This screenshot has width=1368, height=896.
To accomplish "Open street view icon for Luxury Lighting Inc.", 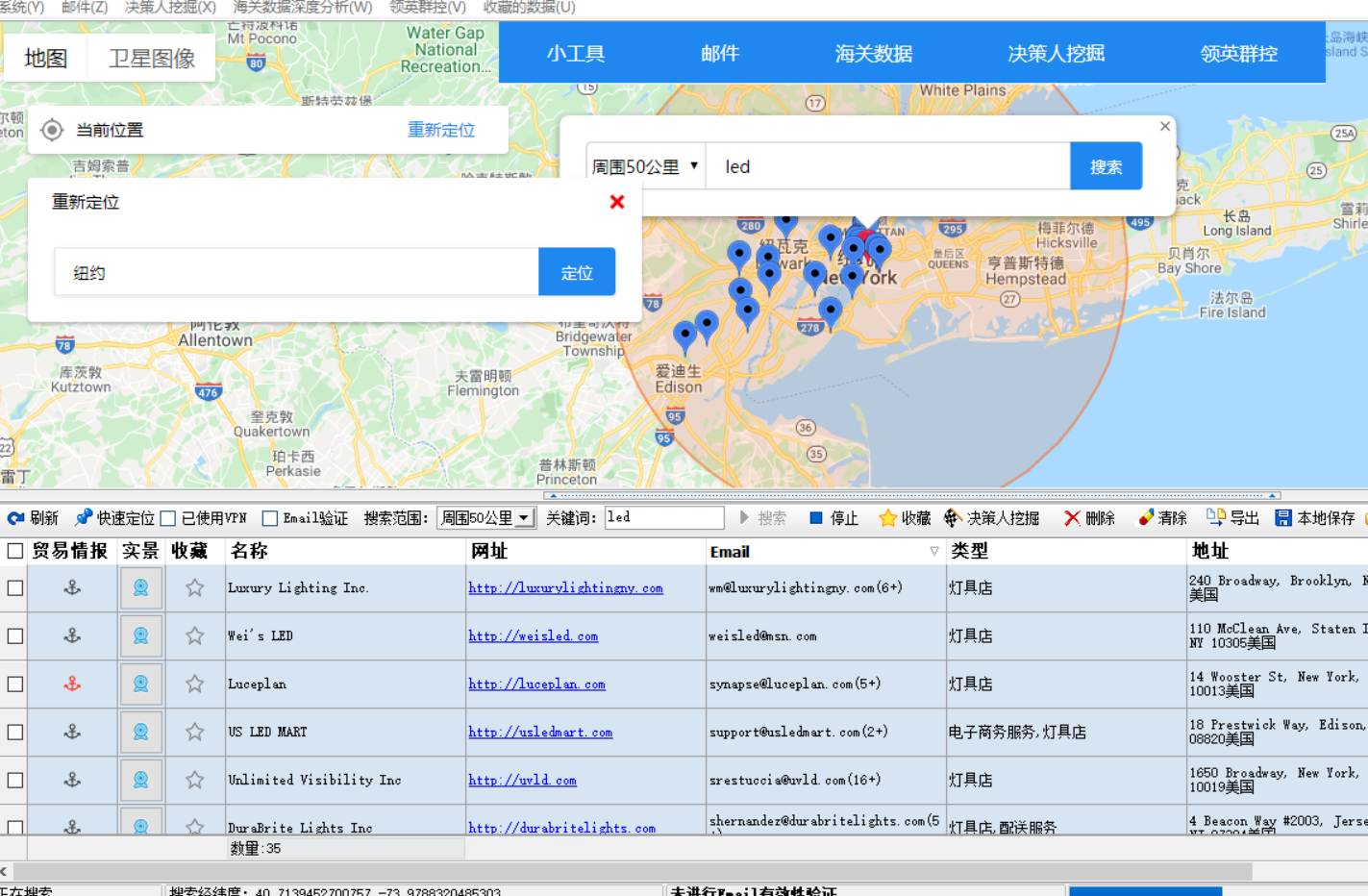I will tap(140, 587).
